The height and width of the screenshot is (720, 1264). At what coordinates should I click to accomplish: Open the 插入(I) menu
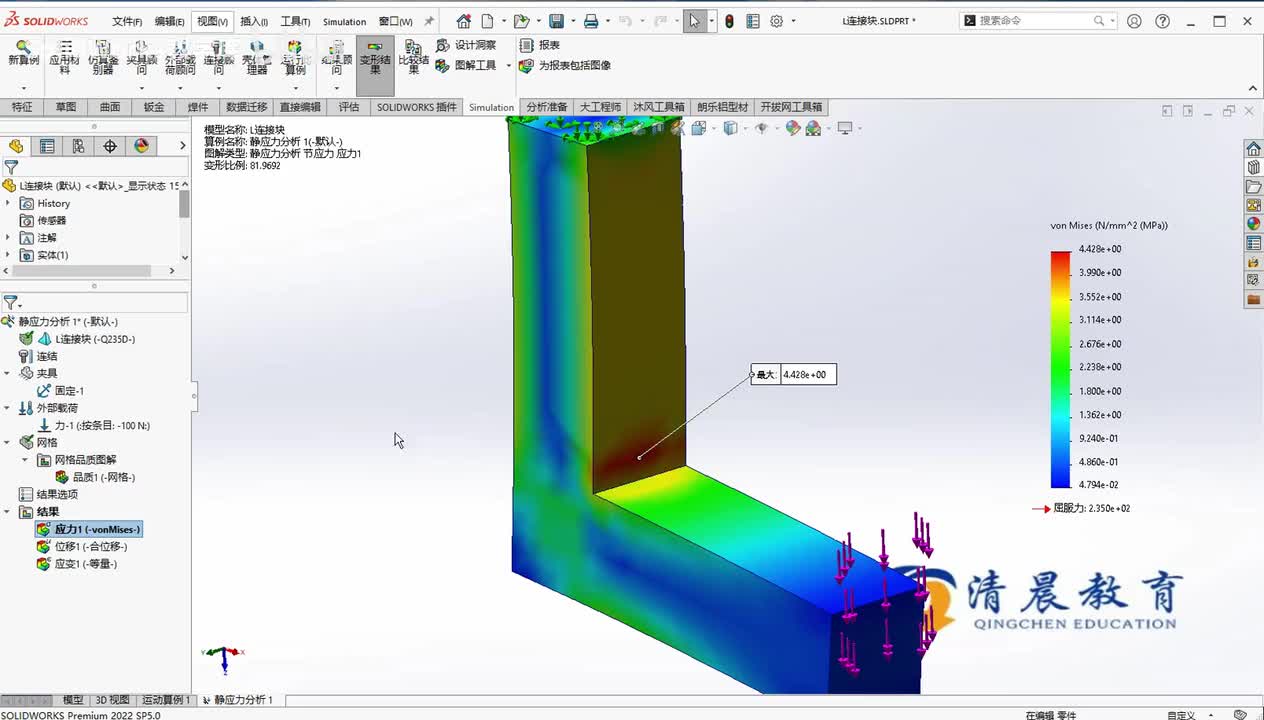(254, 21)
